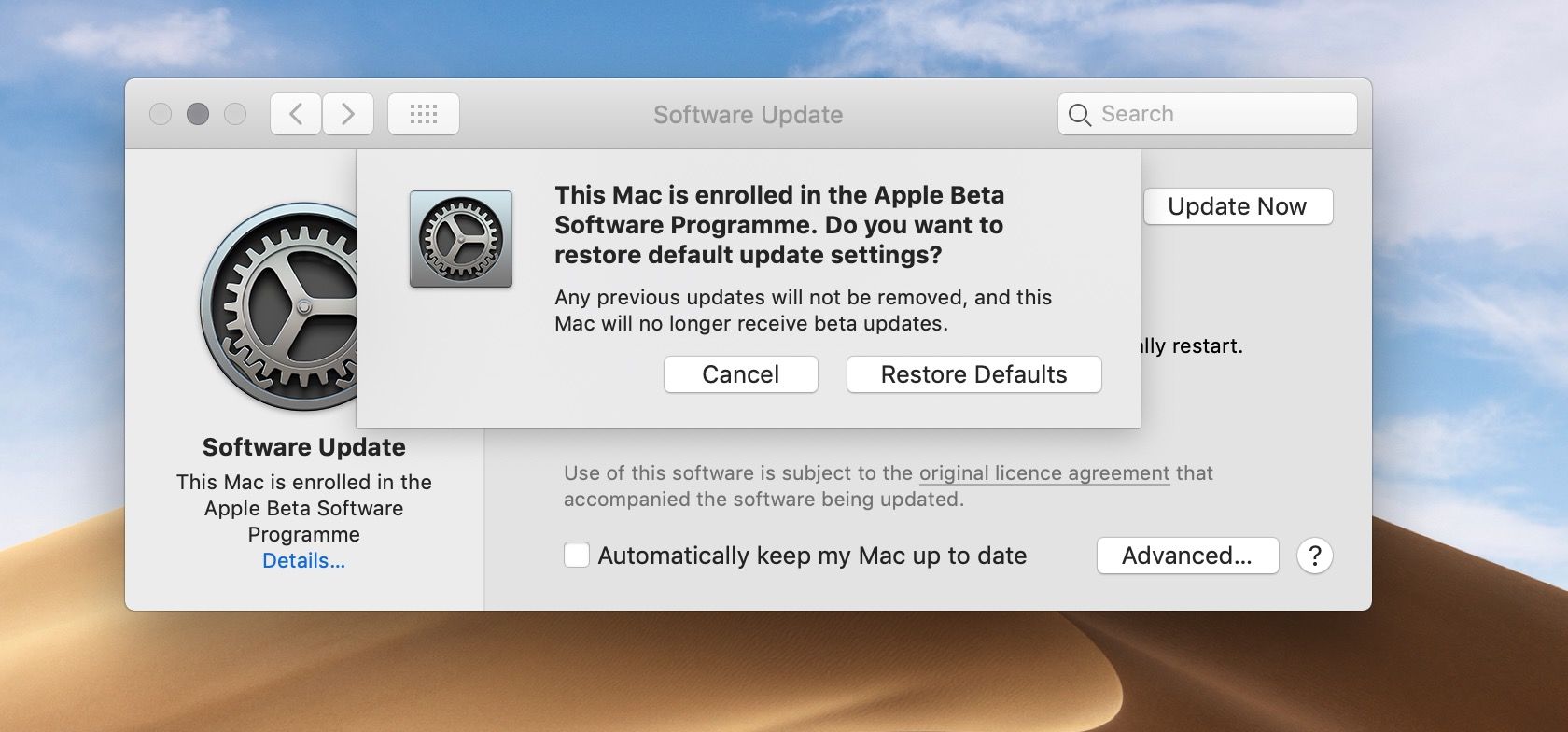Click the Search field in the toolbar

click(1207, 114)
